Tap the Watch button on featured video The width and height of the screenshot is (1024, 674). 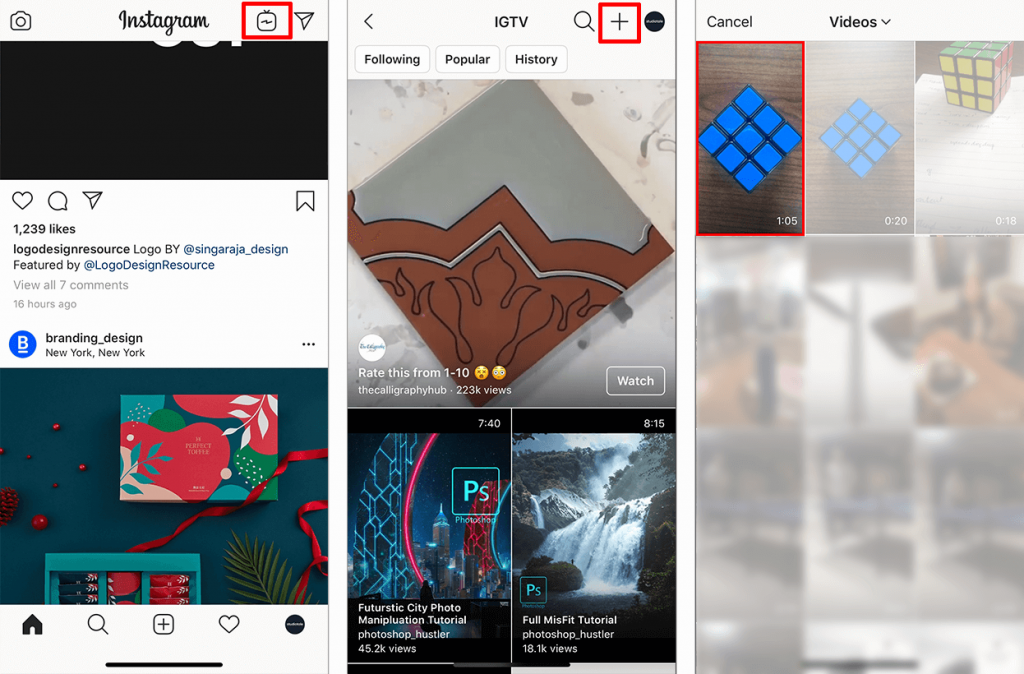tap(635, 381)
